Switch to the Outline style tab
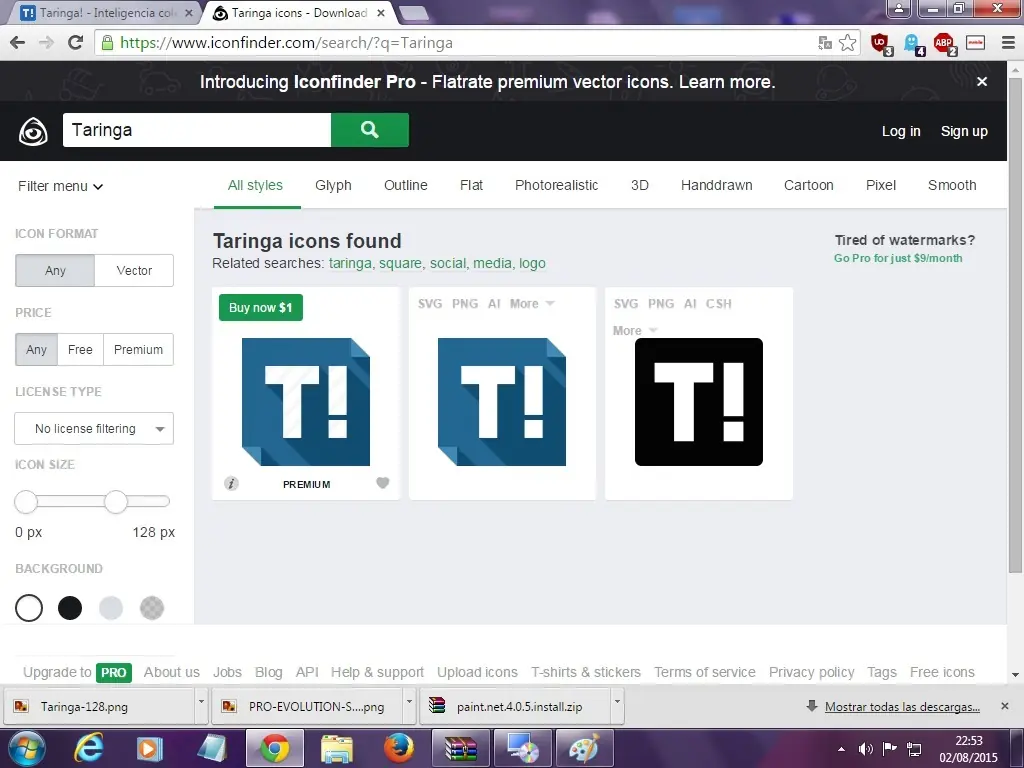Screen dimensions: 1024x768 406,185
